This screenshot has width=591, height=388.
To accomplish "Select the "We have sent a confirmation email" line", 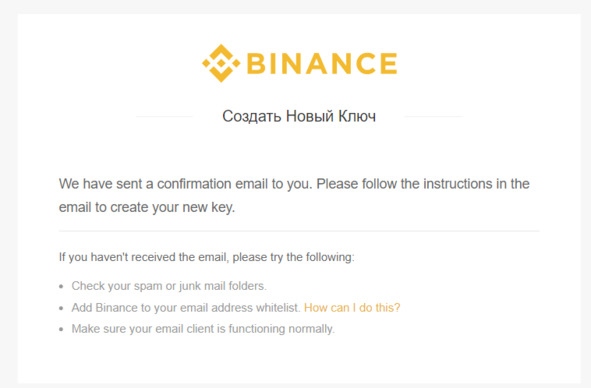I will click(294, 184).
